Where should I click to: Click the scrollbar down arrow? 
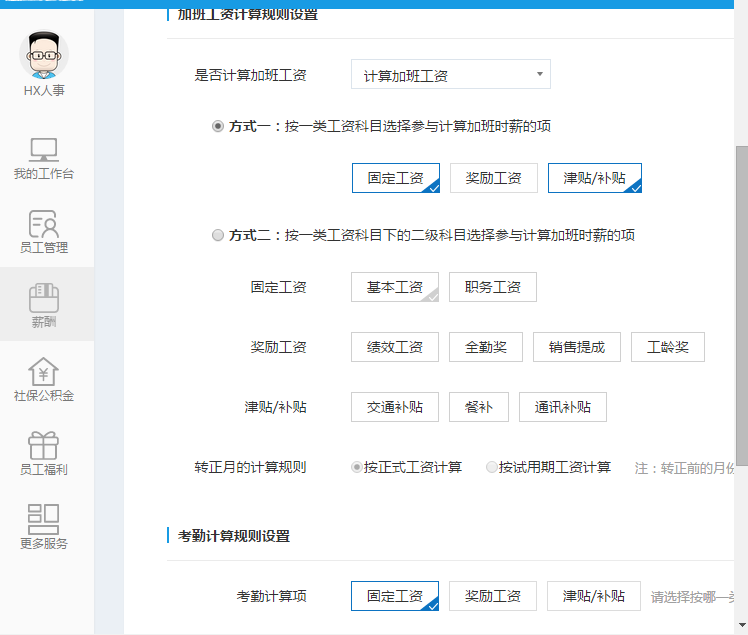(x=742, y=625)
